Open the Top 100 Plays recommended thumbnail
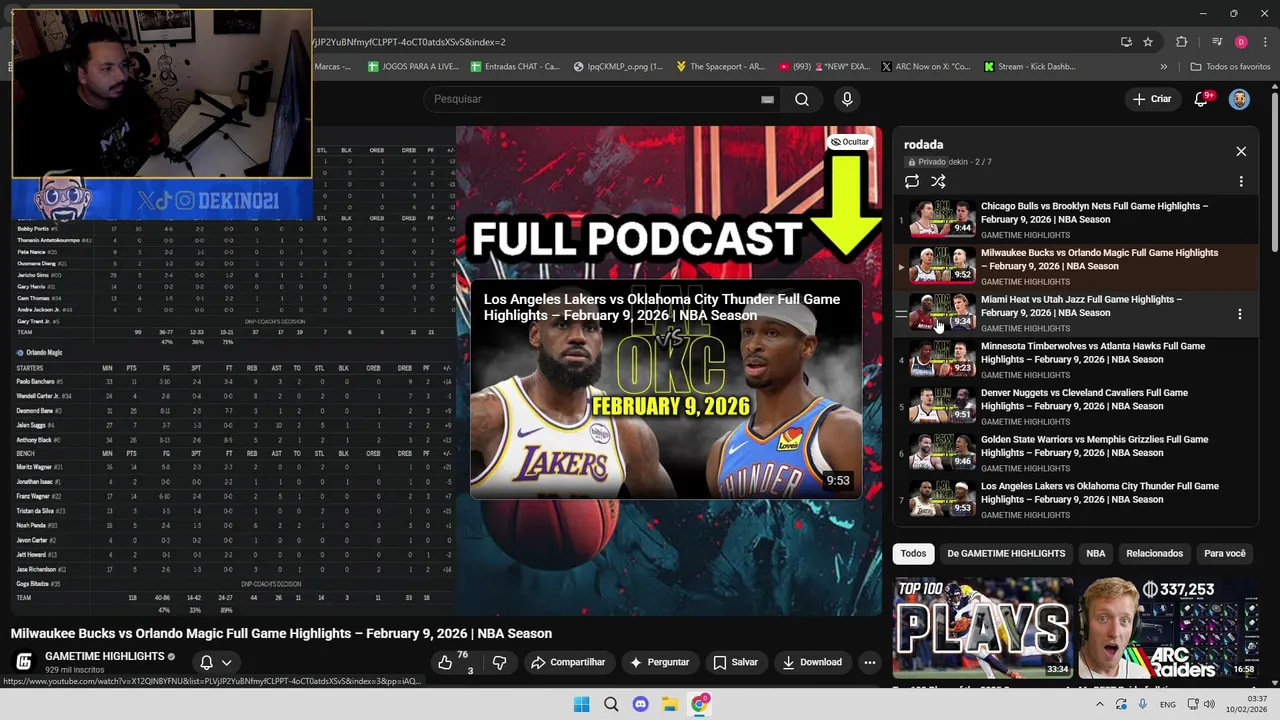 coord(983,627)
